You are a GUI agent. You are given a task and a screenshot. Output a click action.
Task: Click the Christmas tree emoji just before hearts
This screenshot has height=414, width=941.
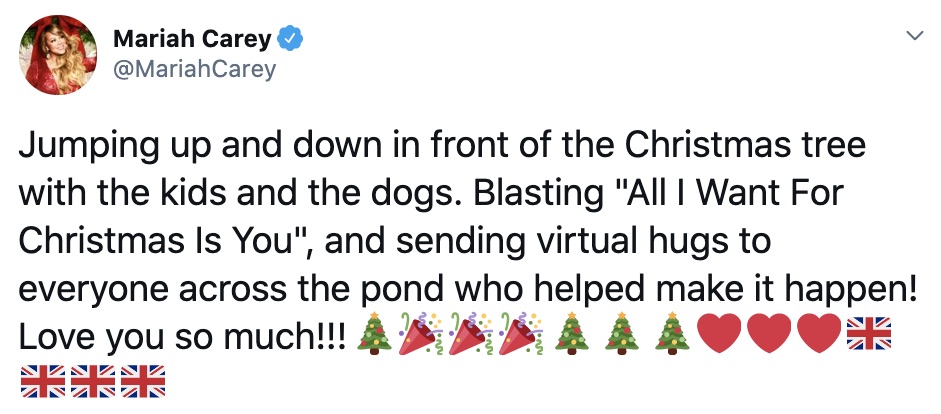pos(672,334)
